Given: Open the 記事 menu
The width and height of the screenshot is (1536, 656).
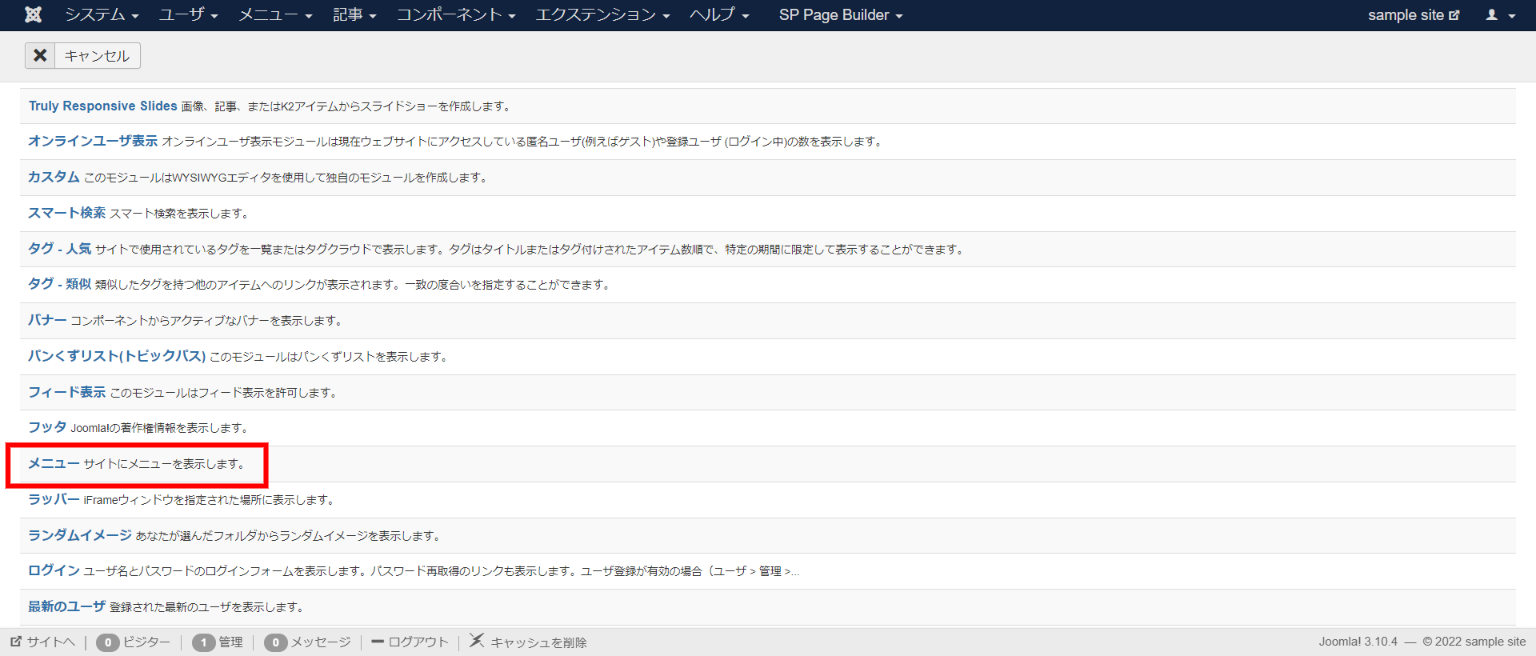Looking at the screenshot, I should click(355, 15).
